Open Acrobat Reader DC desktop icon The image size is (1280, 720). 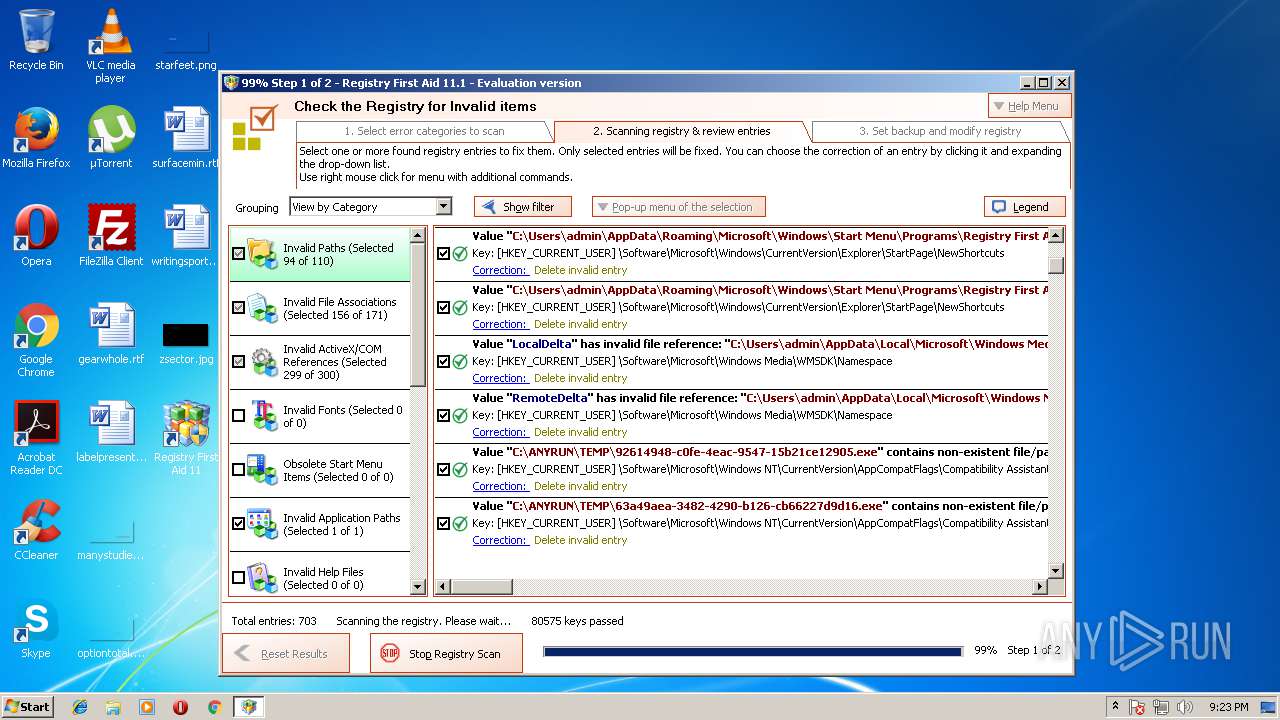36,438
